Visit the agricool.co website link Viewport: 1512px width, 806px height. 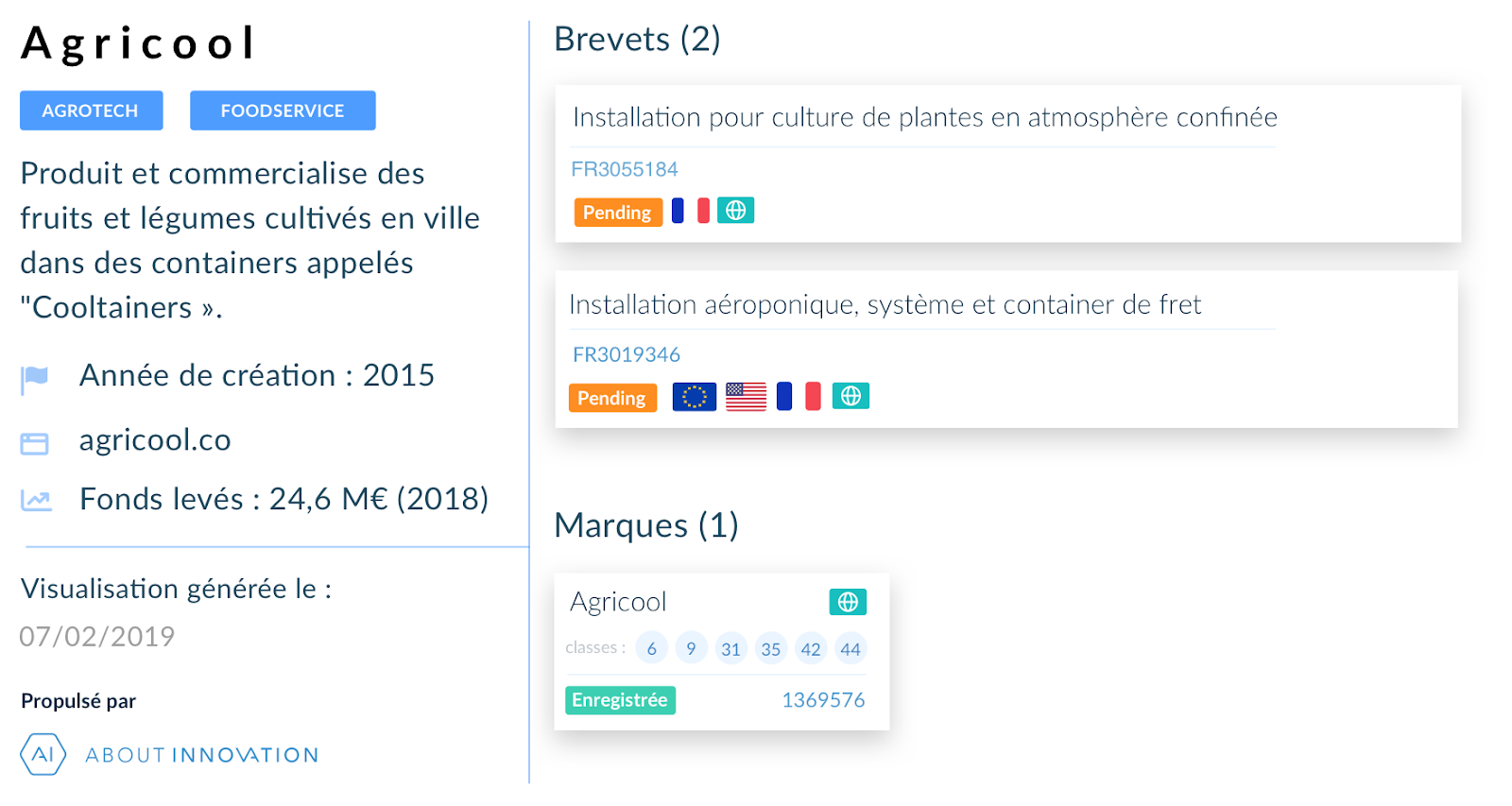[x=155, y=440]
